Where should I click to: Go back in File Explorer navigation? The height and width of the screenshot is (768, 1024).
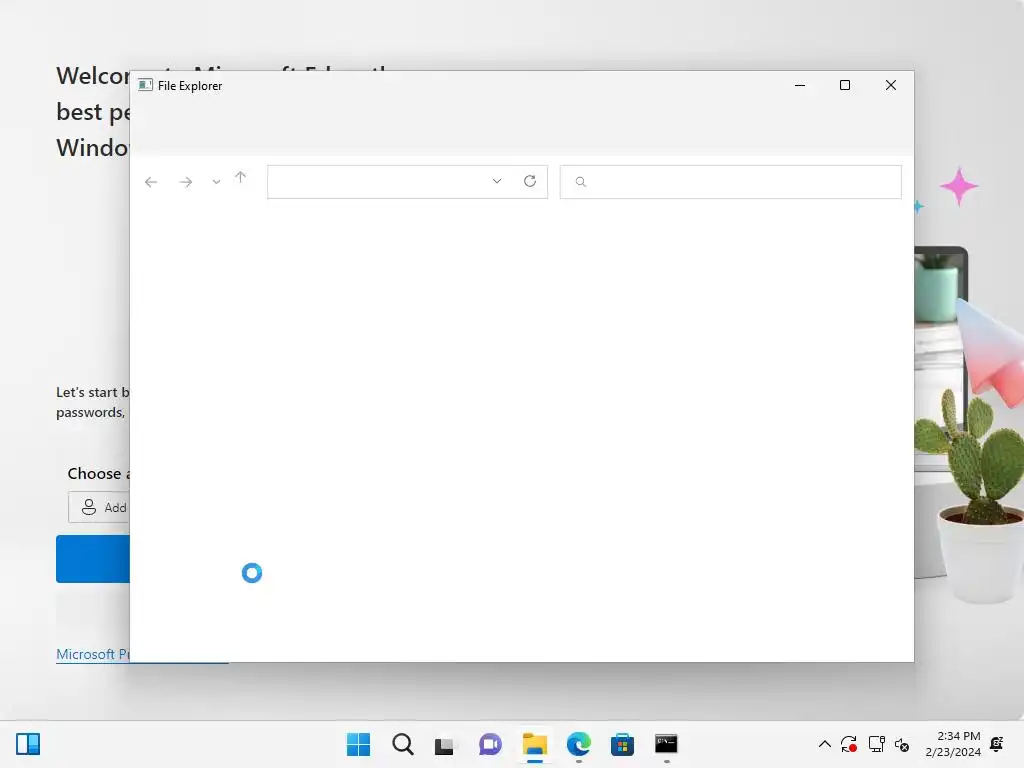(x=151, y=182)
